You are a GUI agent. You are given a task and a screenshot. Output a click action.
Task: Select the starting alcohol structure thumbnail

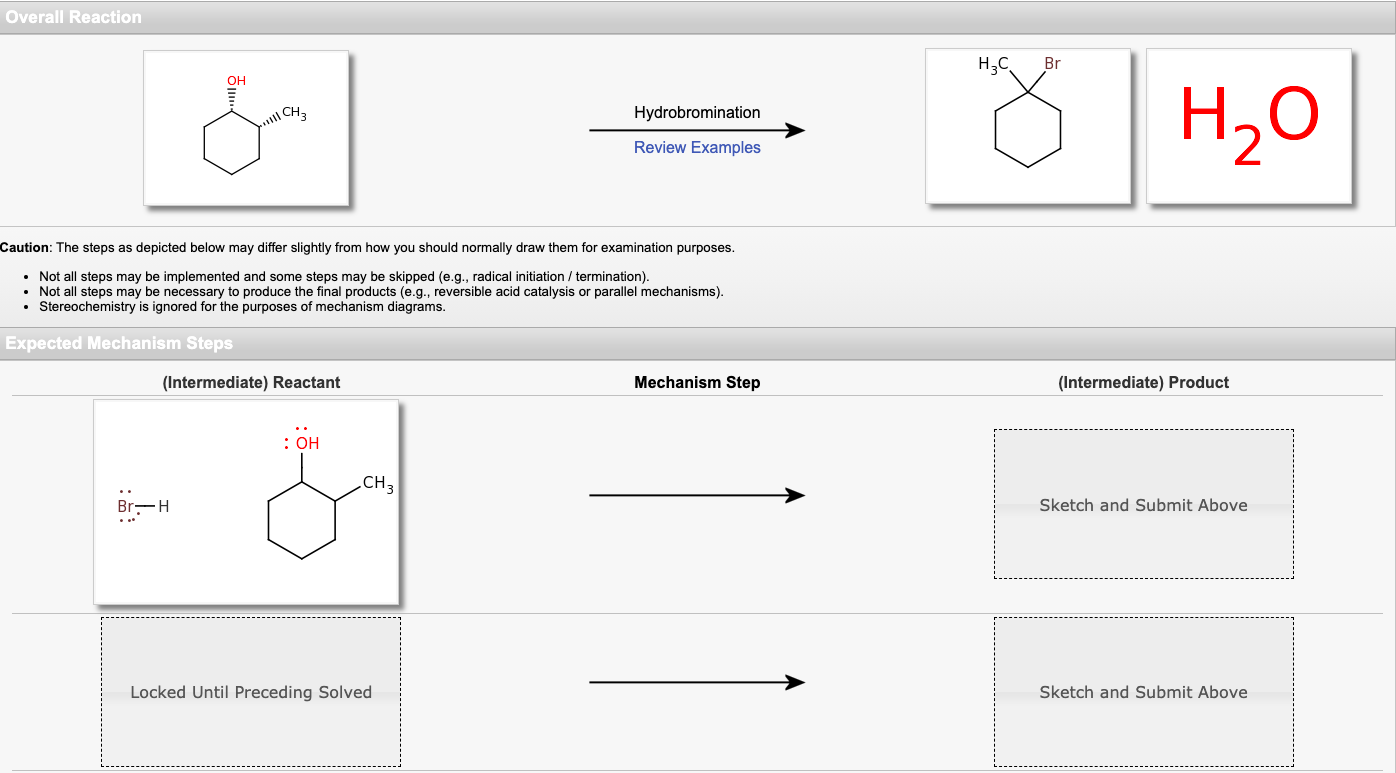pyautogui.click(x=246, y=128)
